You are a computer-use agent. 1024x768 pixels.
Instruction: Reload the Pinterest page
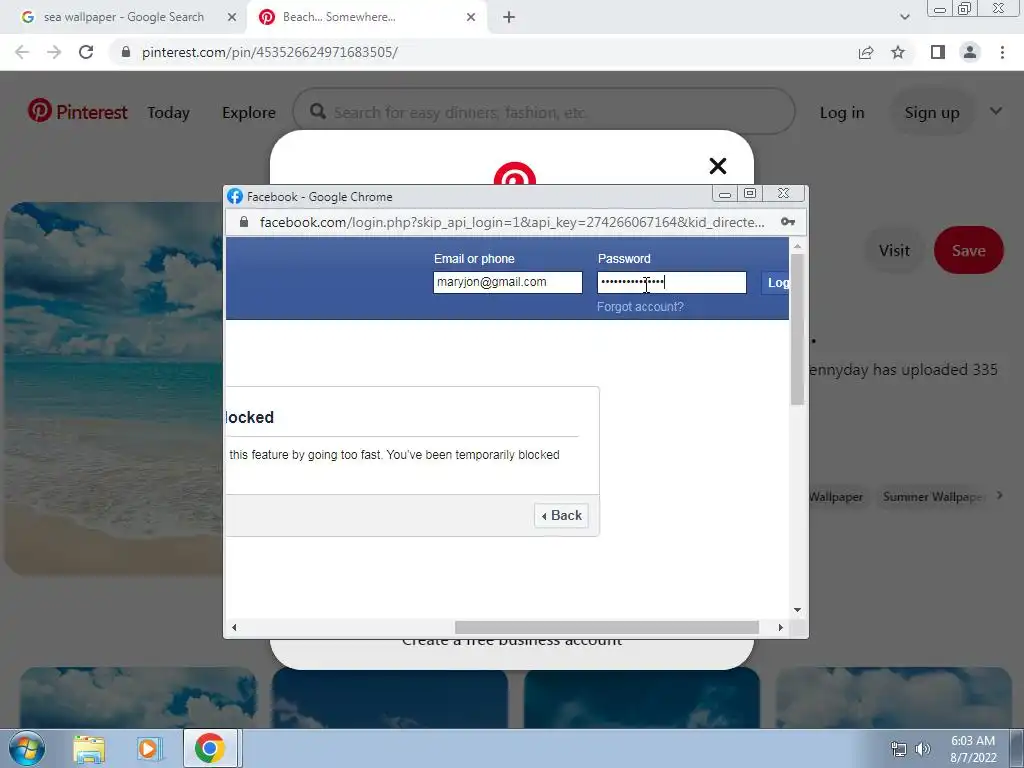click(x=86, y=52)
